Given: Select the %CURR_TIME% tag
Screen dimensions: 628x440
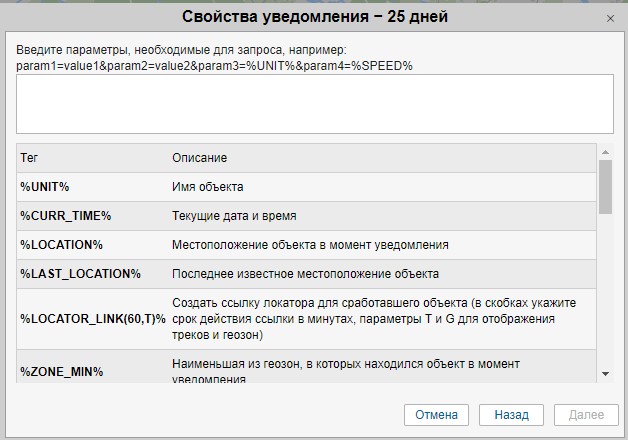Looking at the screenshot, I should click(66, 216).
